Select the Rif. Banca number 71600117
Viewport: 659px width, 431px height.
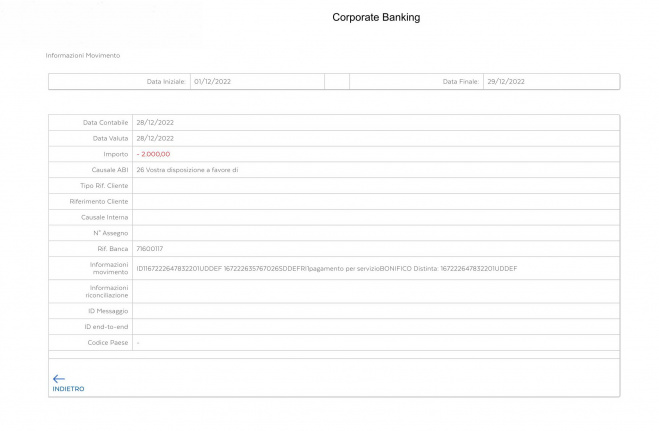pos(150,248)
